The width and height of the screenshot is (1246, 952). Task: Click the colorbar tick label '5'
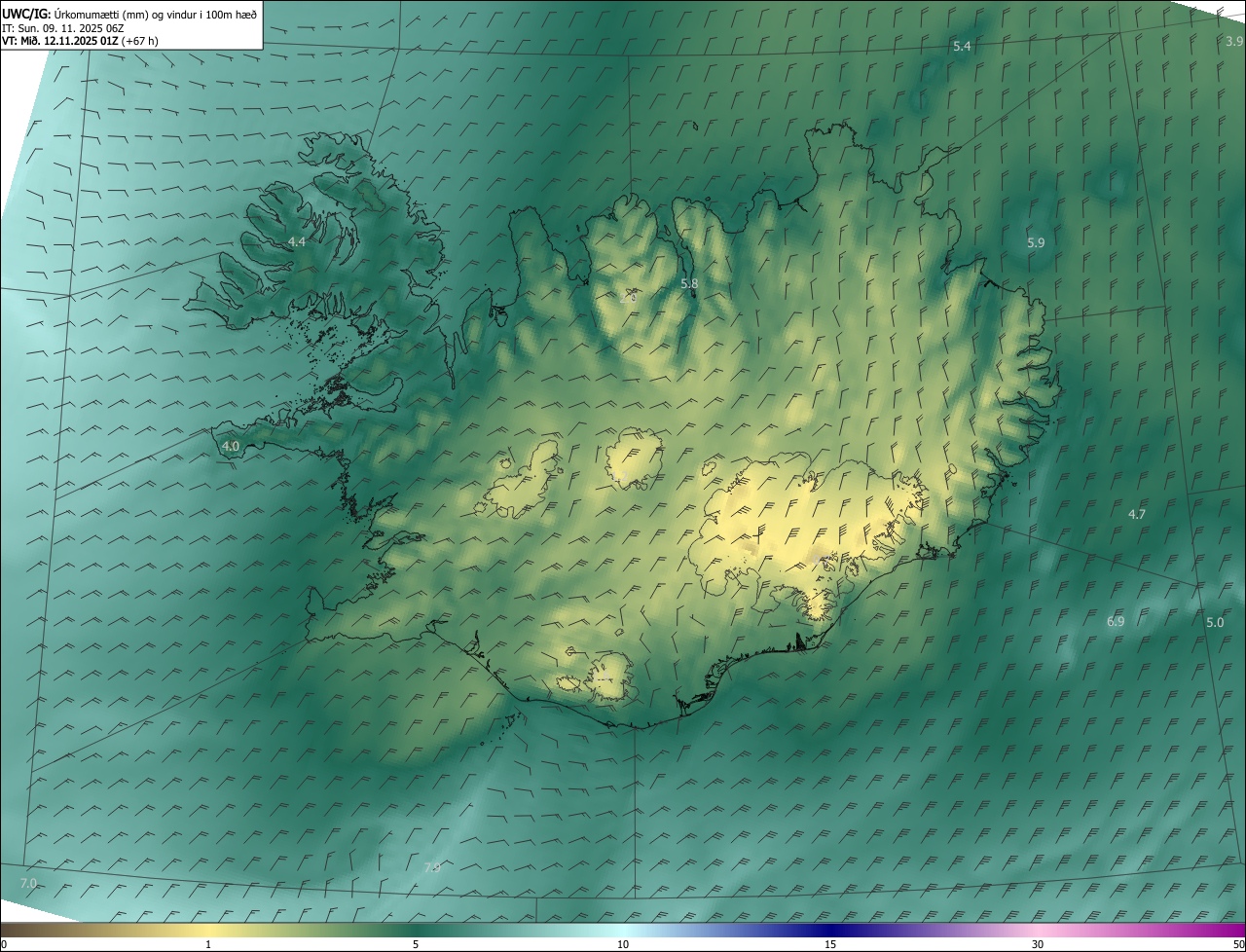pyautogui.click(x=416, y=944)
